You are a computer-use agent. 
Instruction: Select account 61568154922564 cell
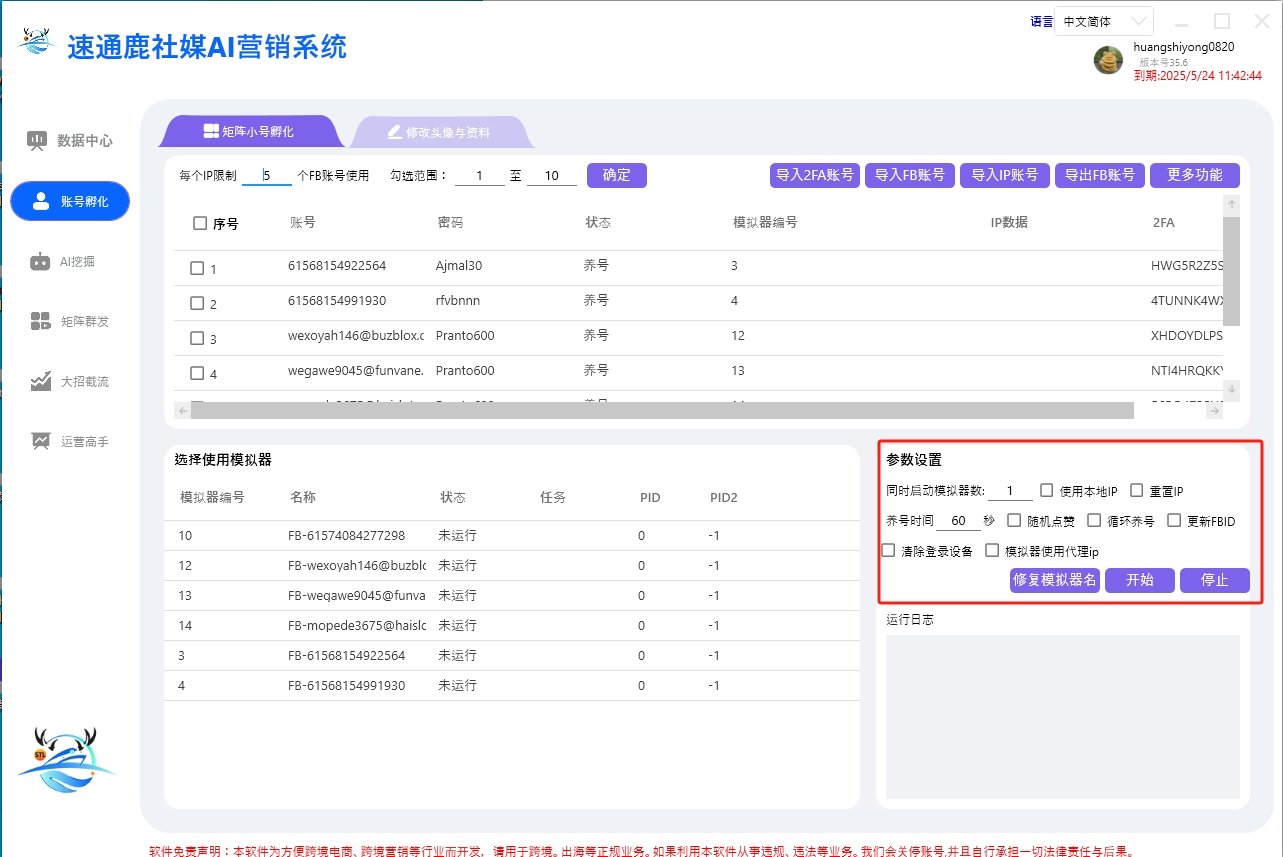pos(337,266)
